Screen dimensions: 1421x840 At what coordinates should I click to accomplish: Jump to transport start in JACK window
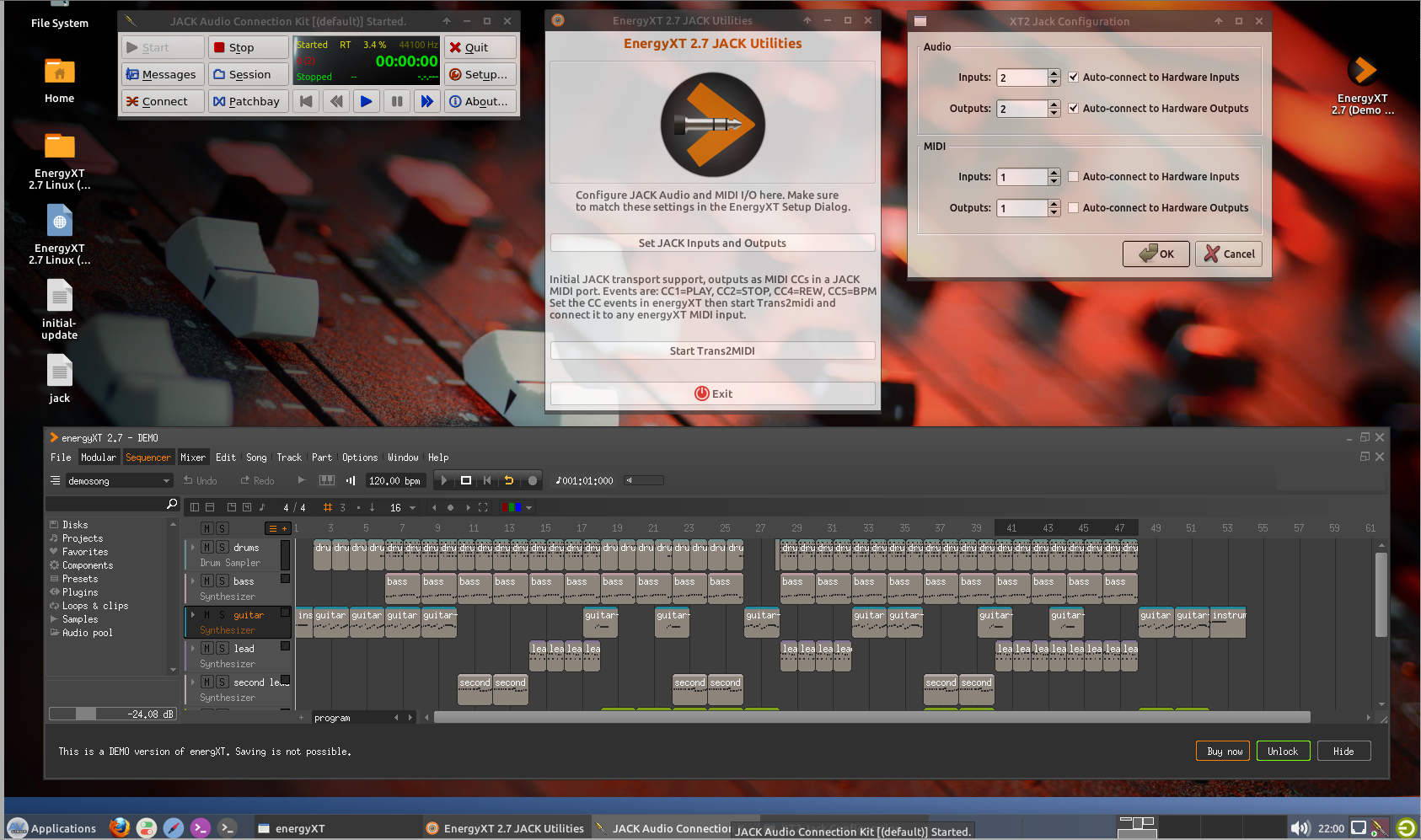pos(306,101)
